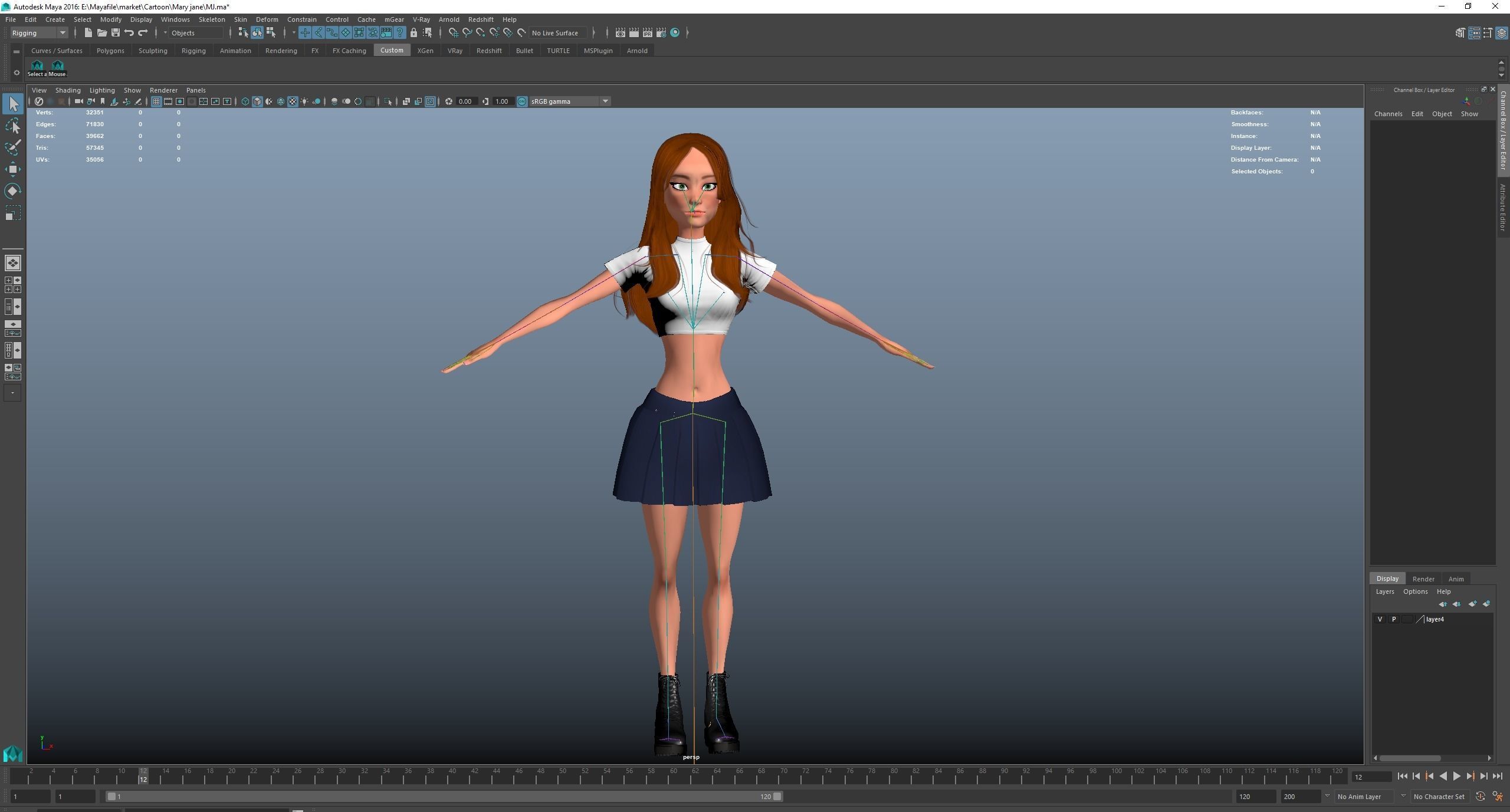Open the sRGB gamma view transform dropdown
This screenshot has height=812, width=1510.
pyautogui.click(x=569, y=101)
